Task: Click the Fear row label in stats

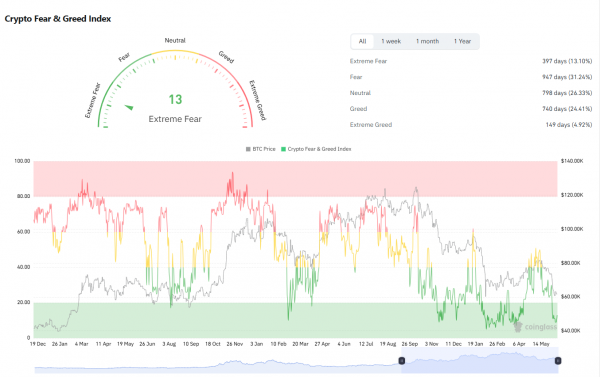Action: coord(356,77)
